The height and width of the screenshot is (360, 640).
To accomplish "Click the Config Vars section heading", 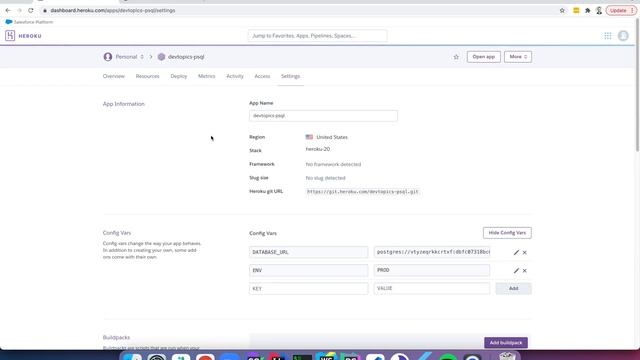I will (x=117, y=233).
